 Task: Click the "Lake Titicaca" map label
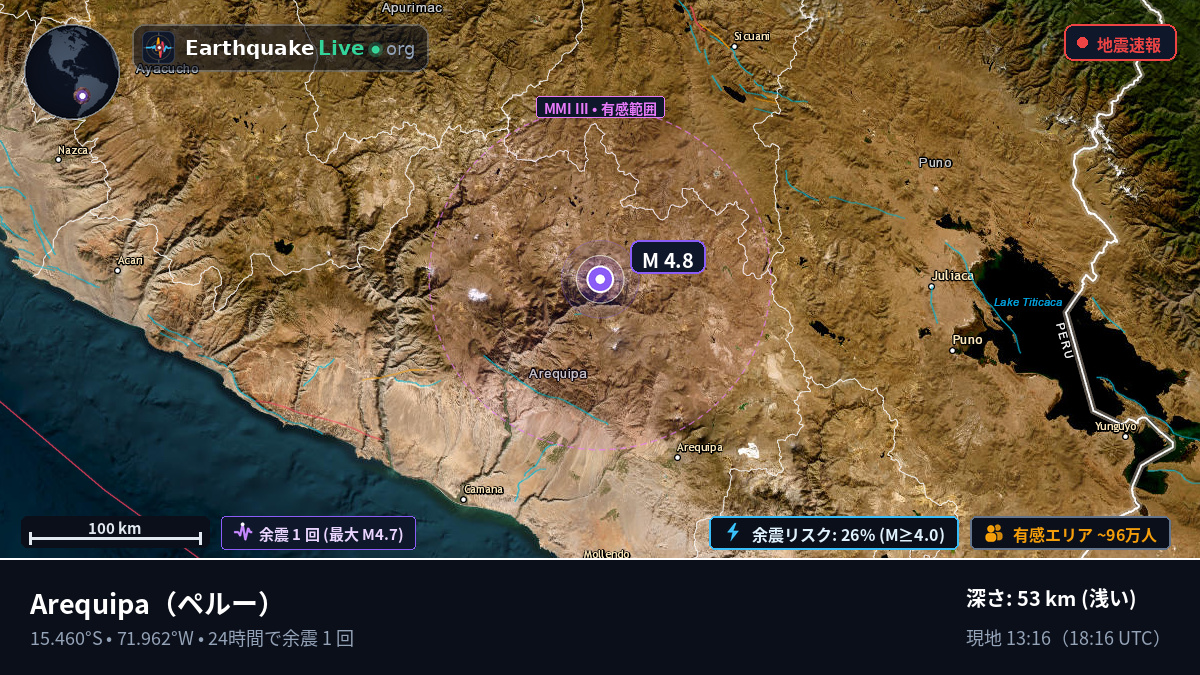[1028, 302]
